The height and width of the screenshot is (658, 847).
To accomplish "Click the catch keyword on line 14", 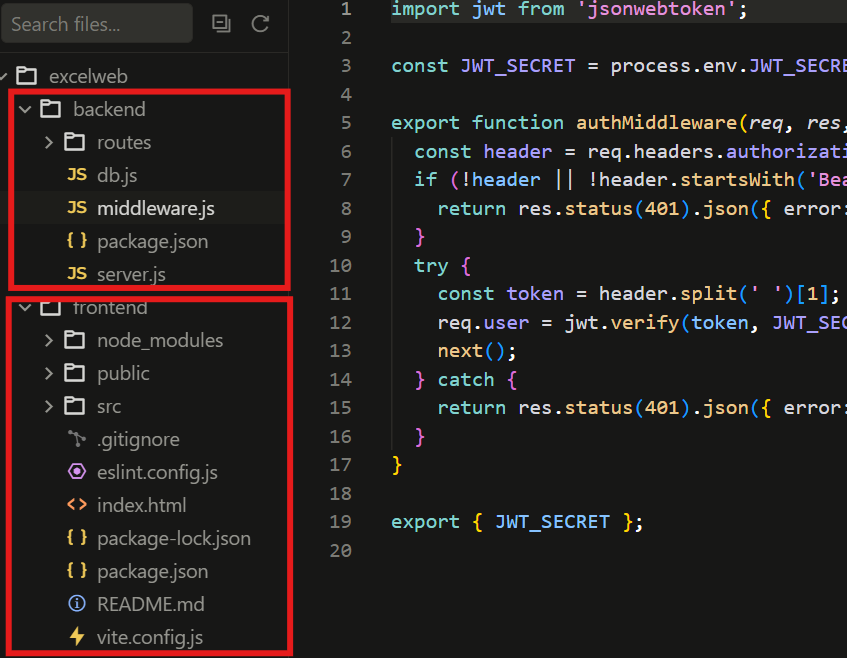I will (466, 380).
